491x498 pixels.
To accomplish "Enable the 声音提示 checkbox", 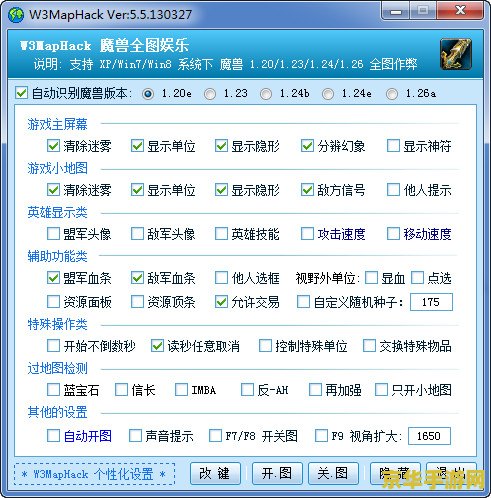I will [135, 436].
